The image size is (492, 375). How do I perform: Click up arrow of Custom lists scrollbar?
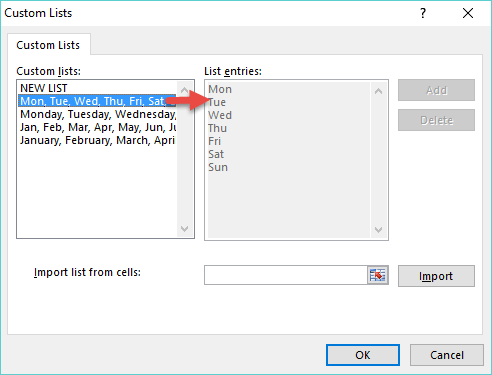point(184,90)
